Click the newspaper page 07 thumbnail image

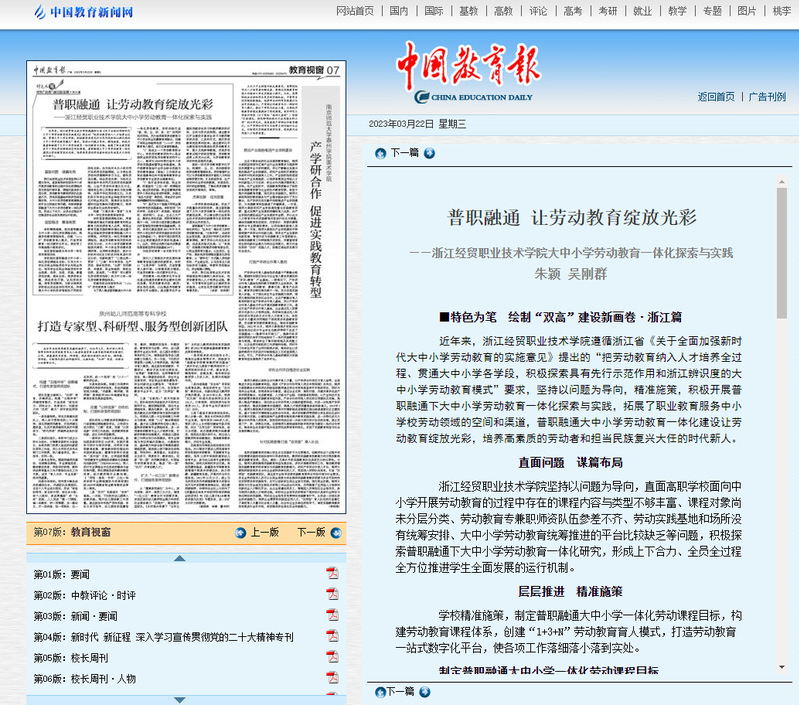click(x=186, y=287)
